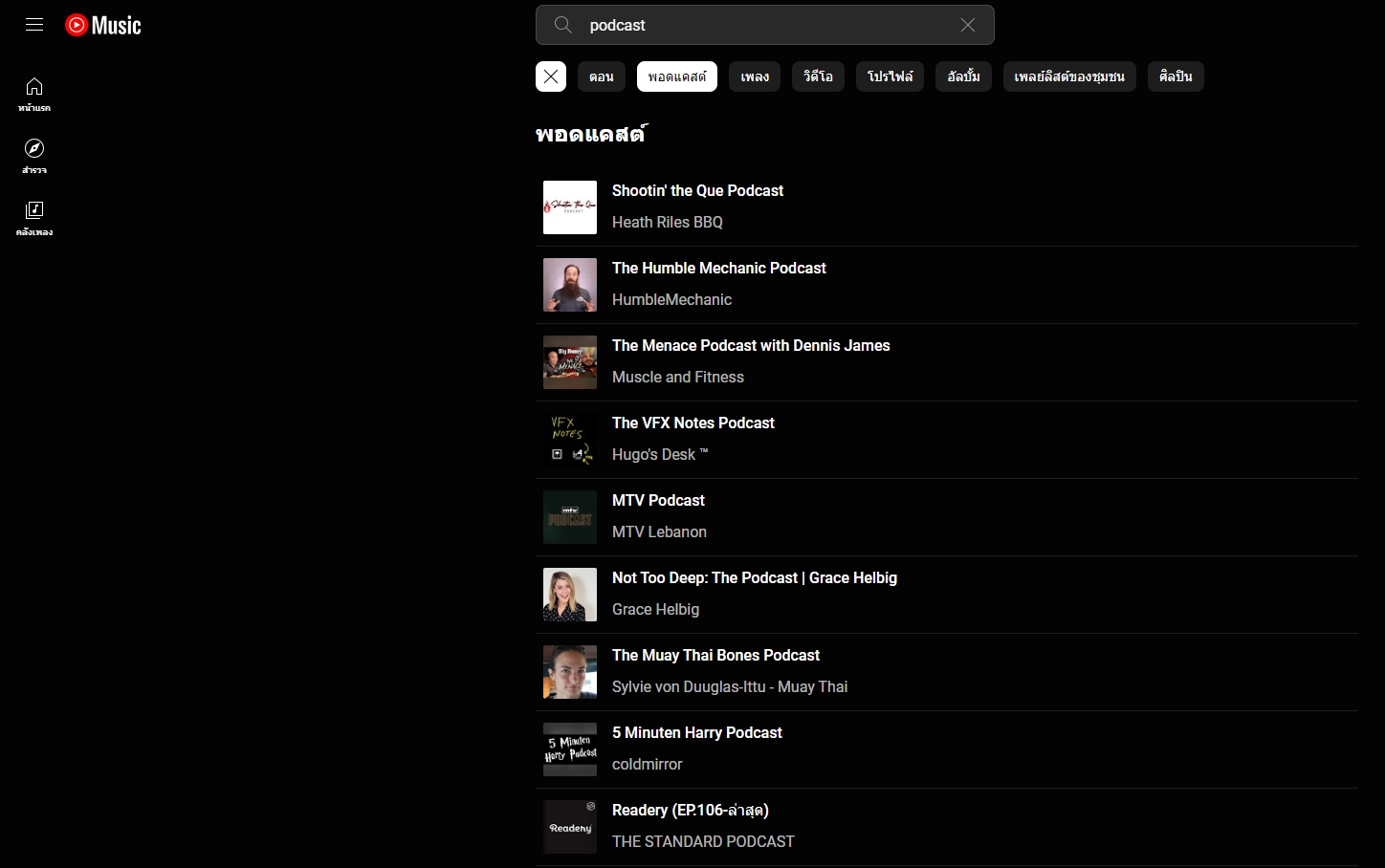Click the search magnifier icon
The image size is (1385, 868).
(x=563, y=25)
